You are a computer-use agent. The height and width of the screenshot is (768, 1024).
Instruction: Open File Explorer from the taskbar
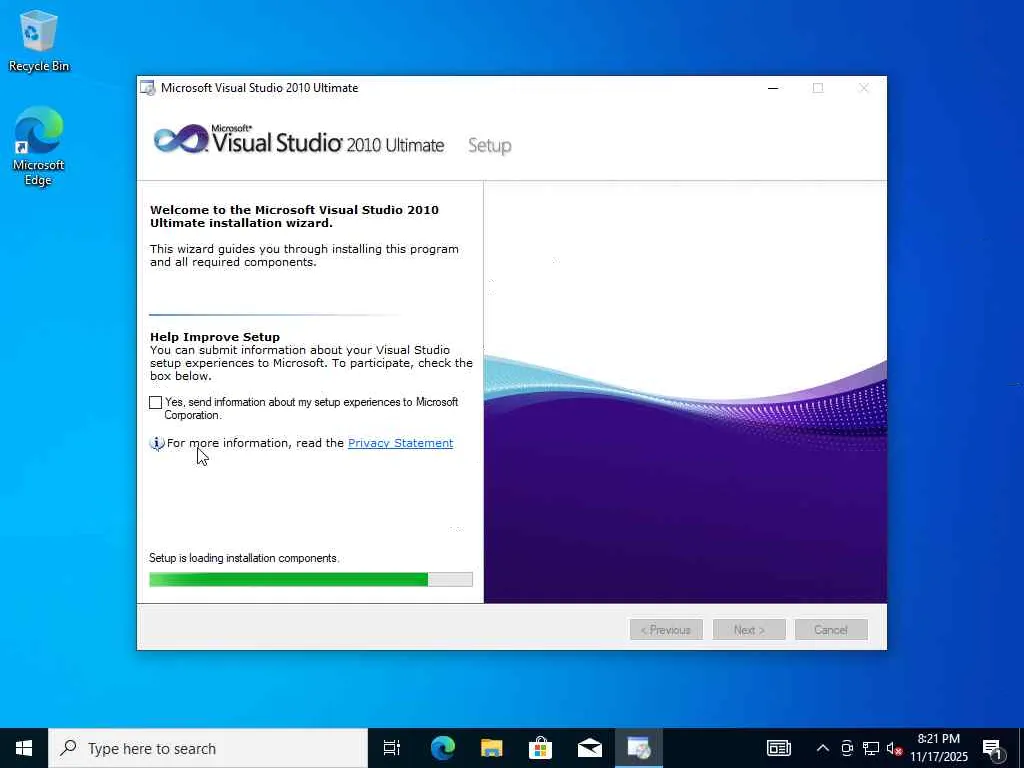point(491,748)
